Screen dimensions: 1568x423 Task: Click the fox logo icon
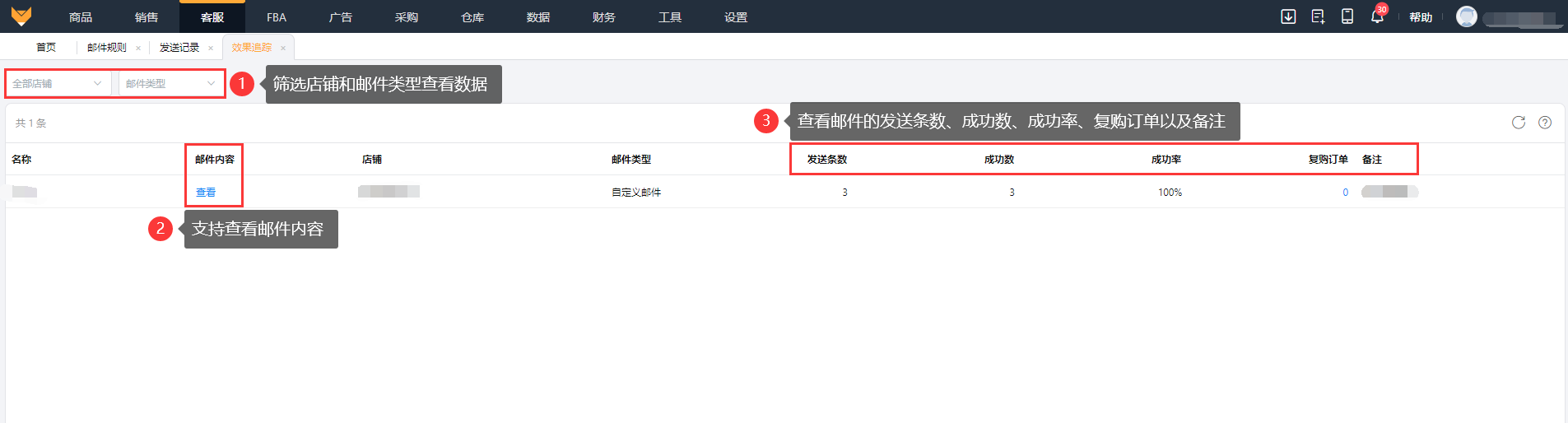coord(21,16)
